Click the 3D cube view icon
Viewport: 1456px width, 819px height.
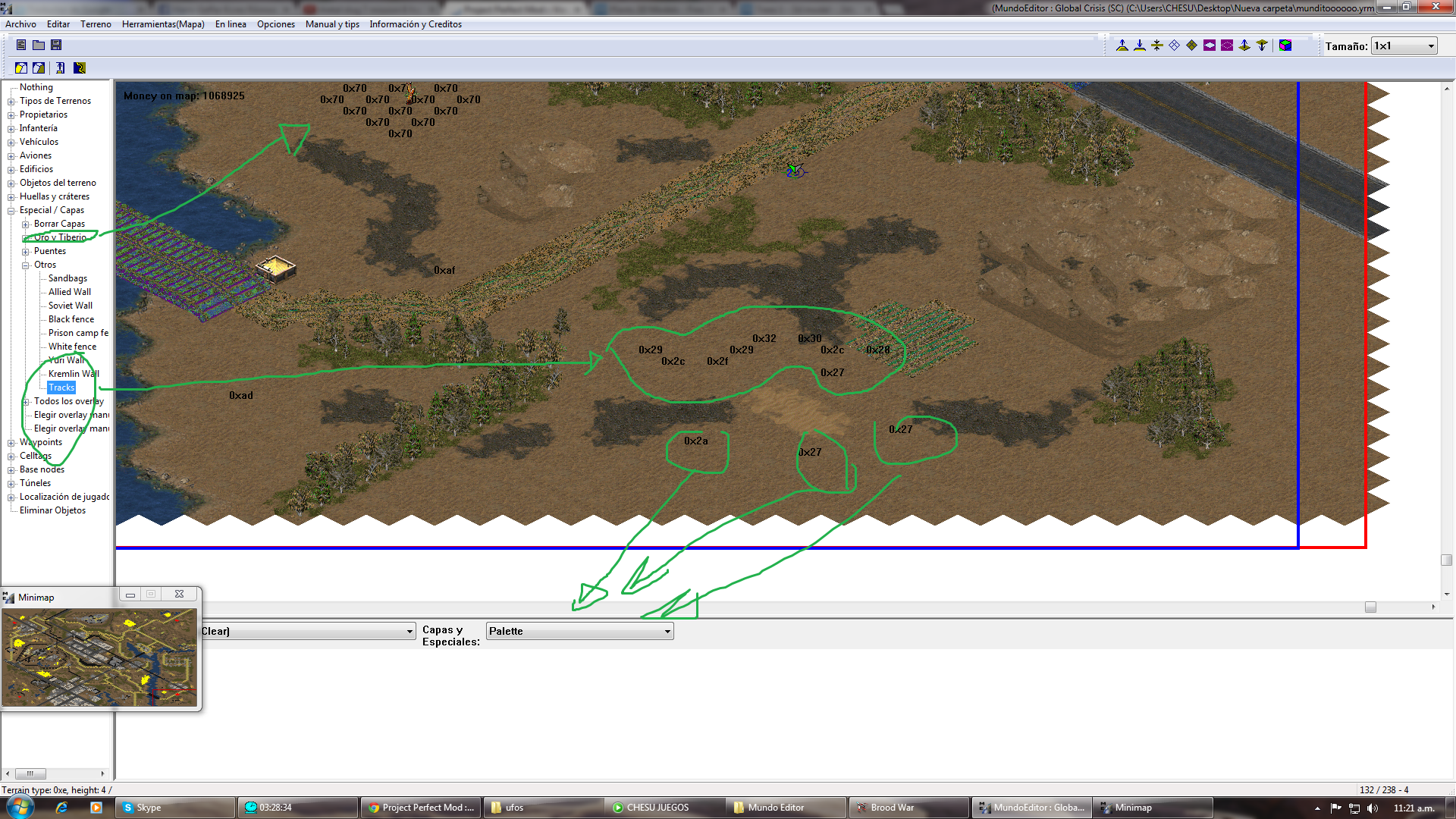(1285, 45)
